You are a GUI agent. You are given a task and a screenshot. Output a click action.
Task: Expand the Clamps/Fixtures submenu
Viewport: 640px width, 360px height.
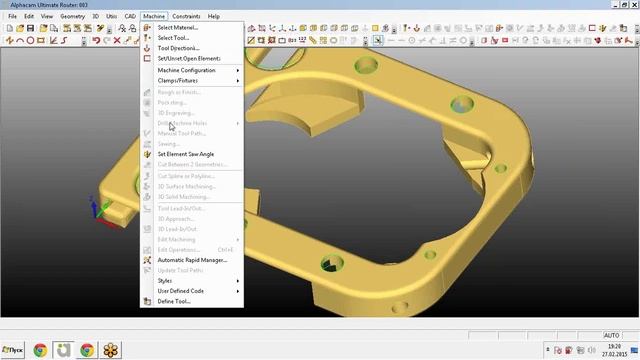coord(192,81)
